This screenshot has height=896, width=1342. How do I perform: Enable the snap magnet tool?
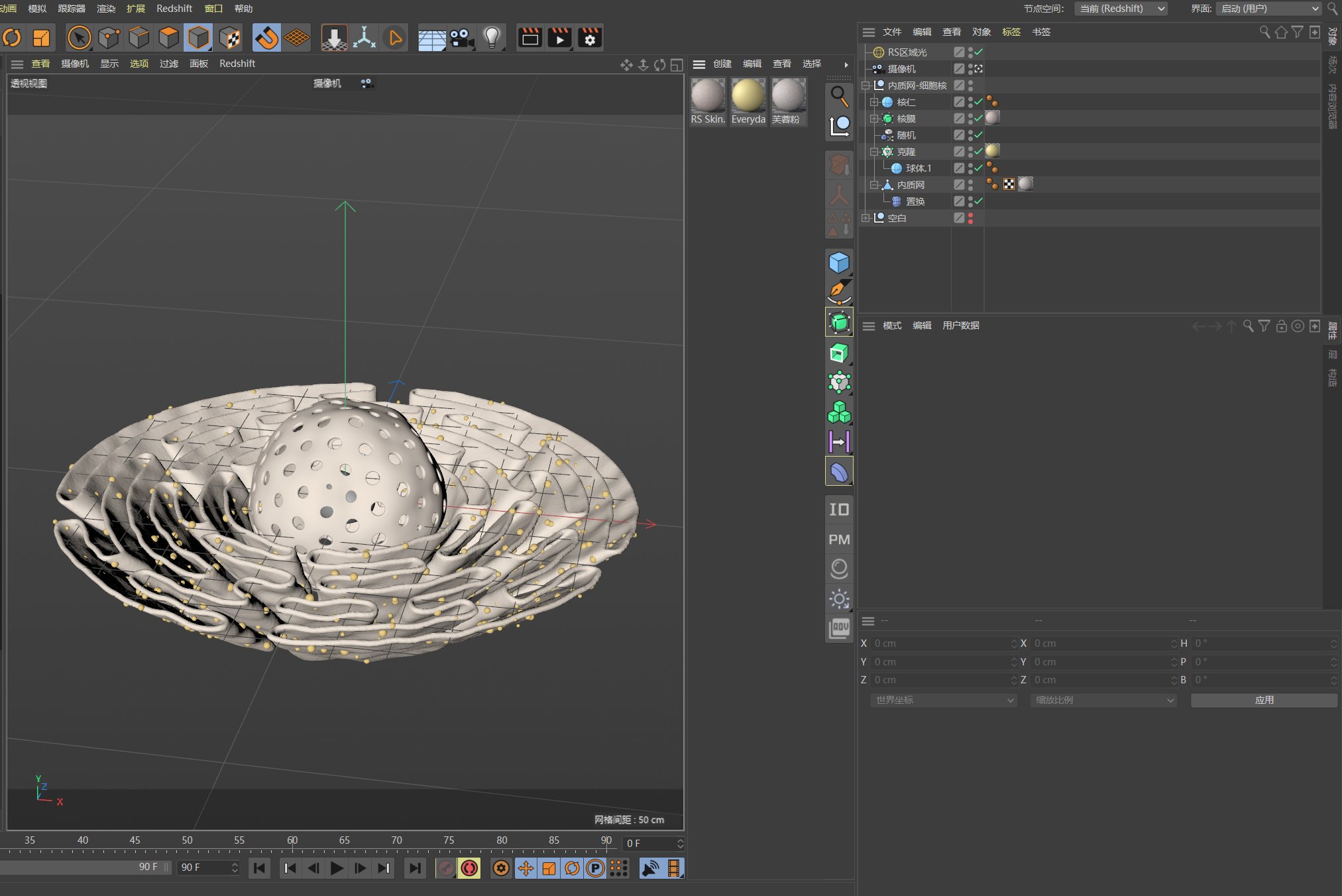click(x=267, y=38)
